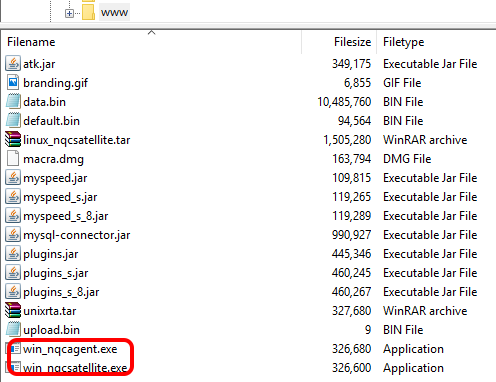Select the www folder label in tree

tap(114, 12)
